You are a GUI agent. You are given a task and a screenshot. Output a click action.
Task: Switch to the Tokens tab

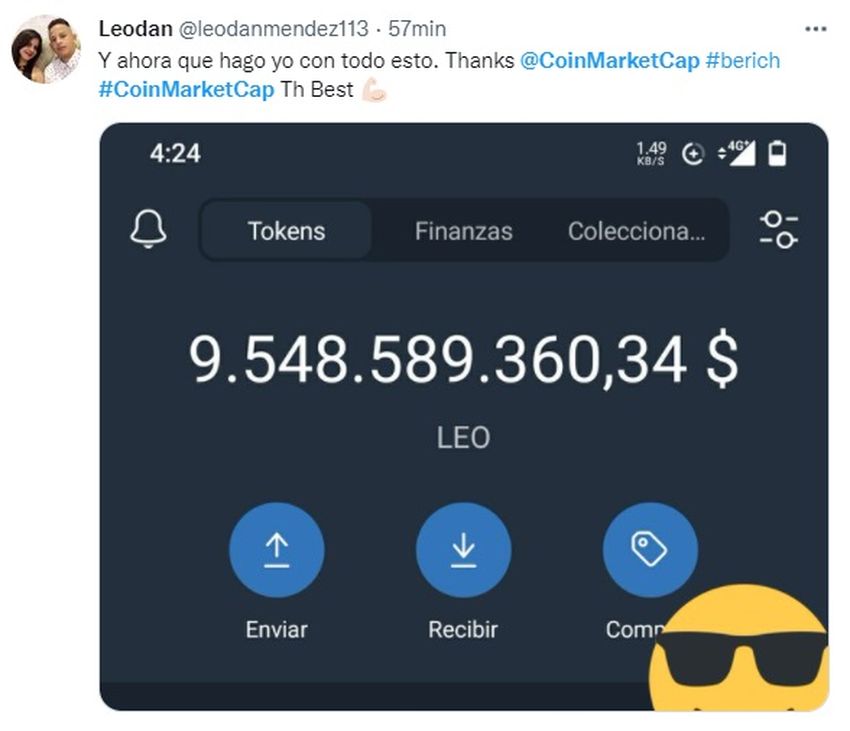pos(286,231)
